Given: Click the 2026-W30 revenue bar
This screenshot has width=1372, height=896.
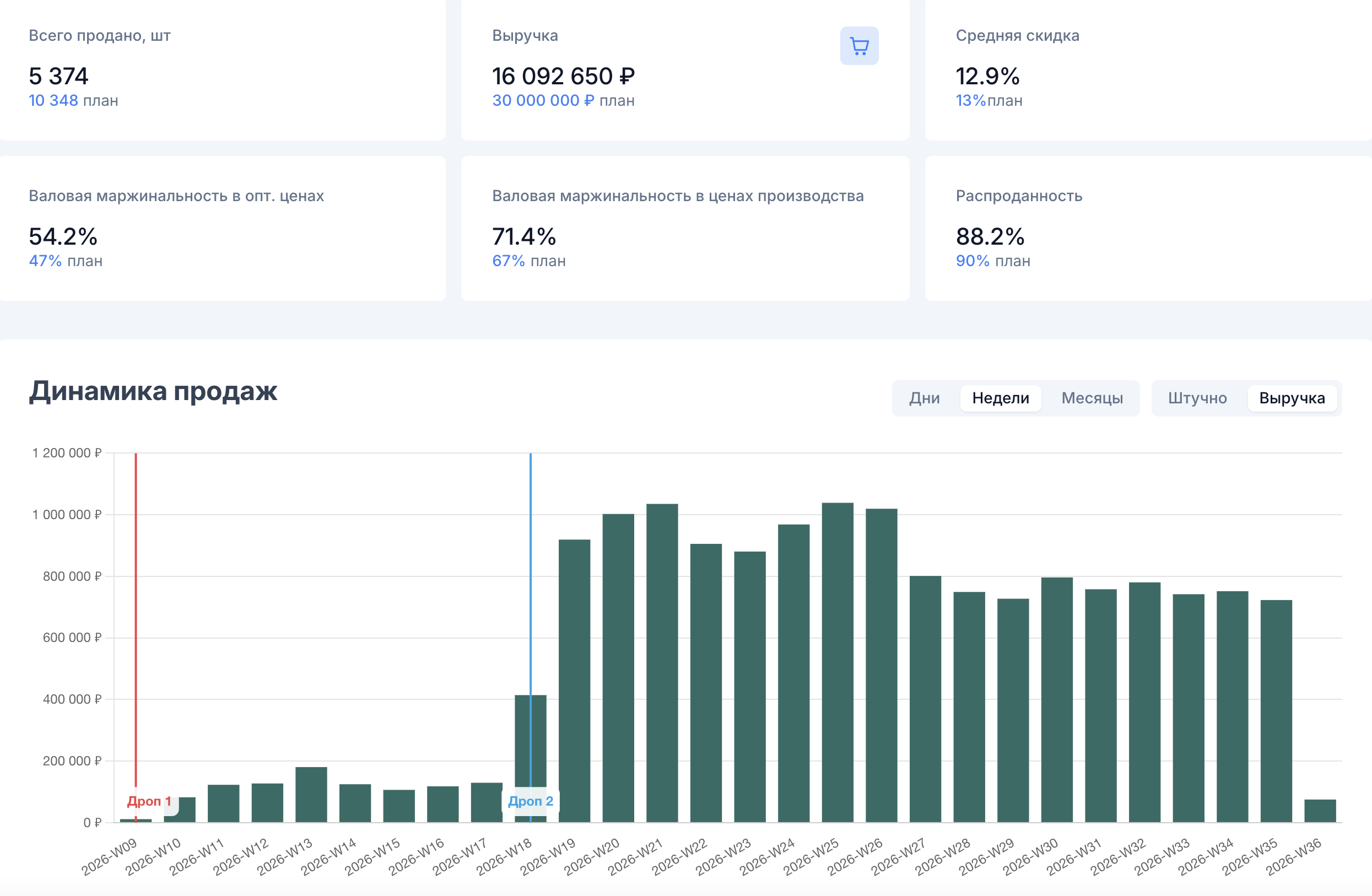Looking at the screenshot, I should pos(1057,699).
